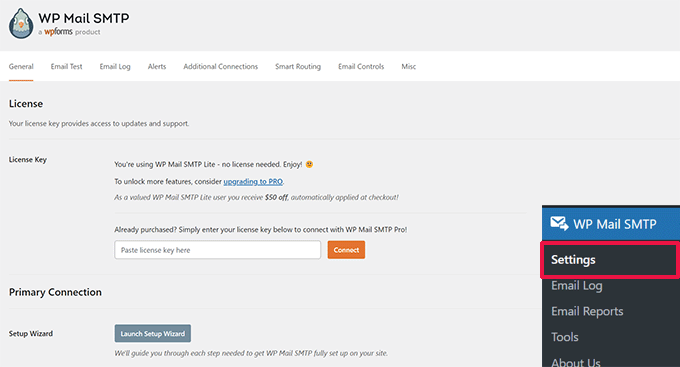Select Settings in the WP Mail SMTP menu
Screen dimensions: 680x367
[610, 259]
